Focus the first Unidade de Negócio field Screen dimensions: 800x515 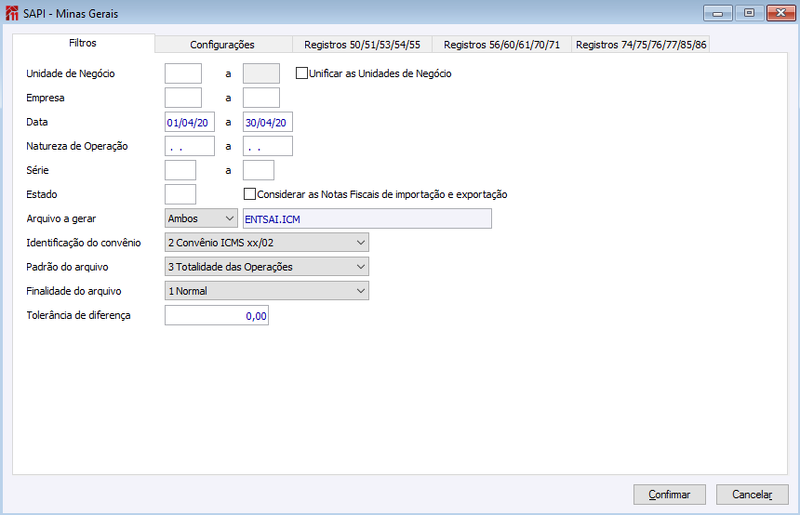pos(183,73)
